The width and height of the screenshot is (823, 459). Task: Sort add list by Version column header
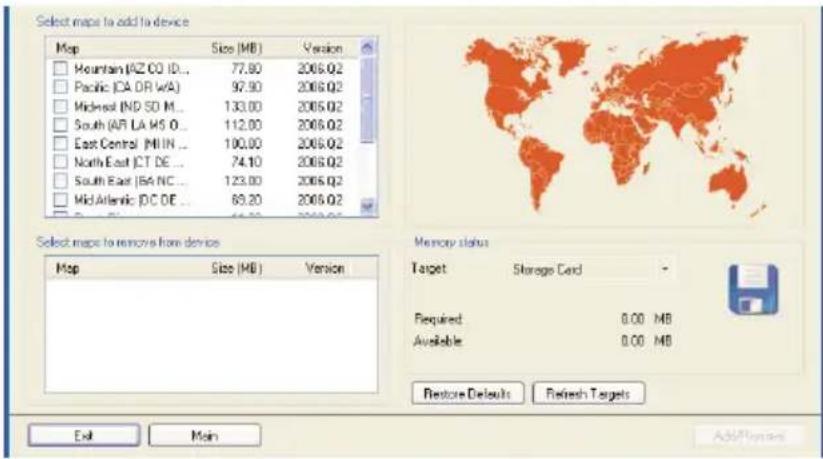[323, 48]
